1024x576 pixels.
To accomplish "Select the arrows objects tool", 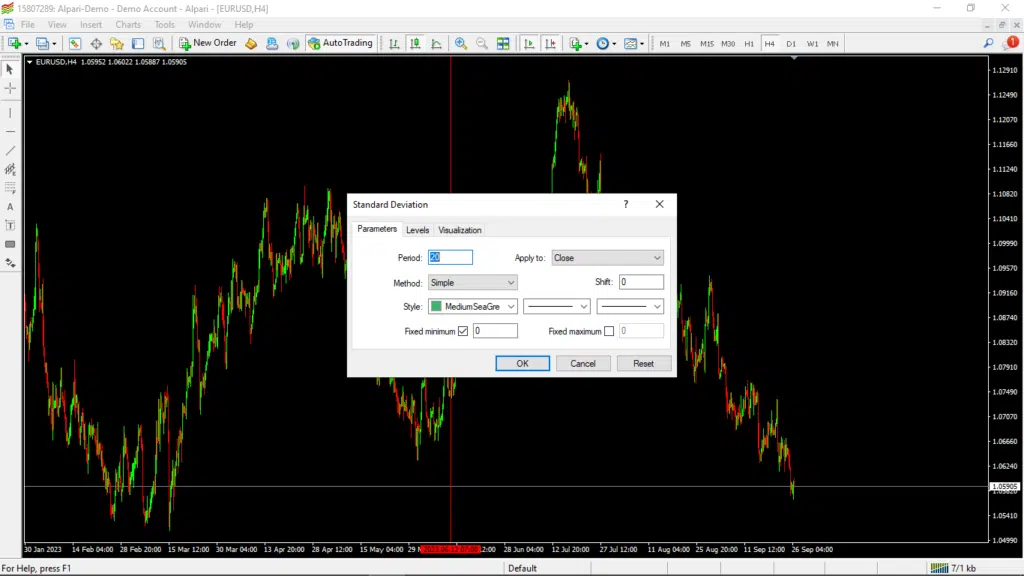I will (x=10, y=263).
